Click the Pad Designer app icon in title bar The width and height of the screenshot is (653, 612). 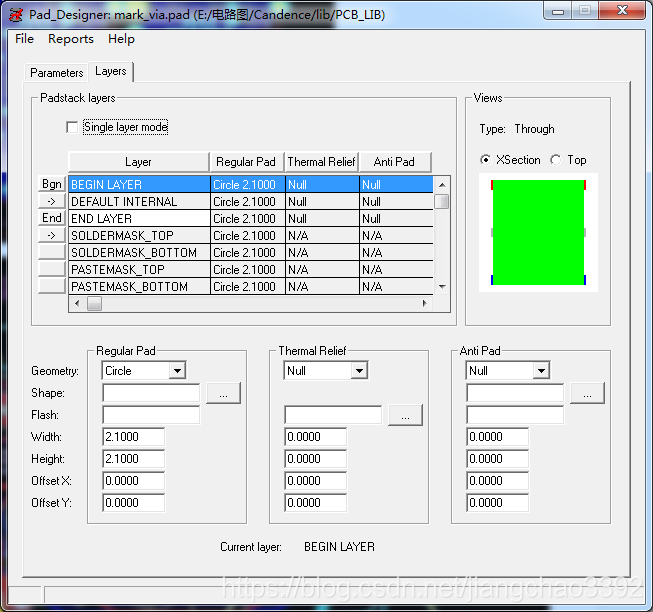pos(15,15)
